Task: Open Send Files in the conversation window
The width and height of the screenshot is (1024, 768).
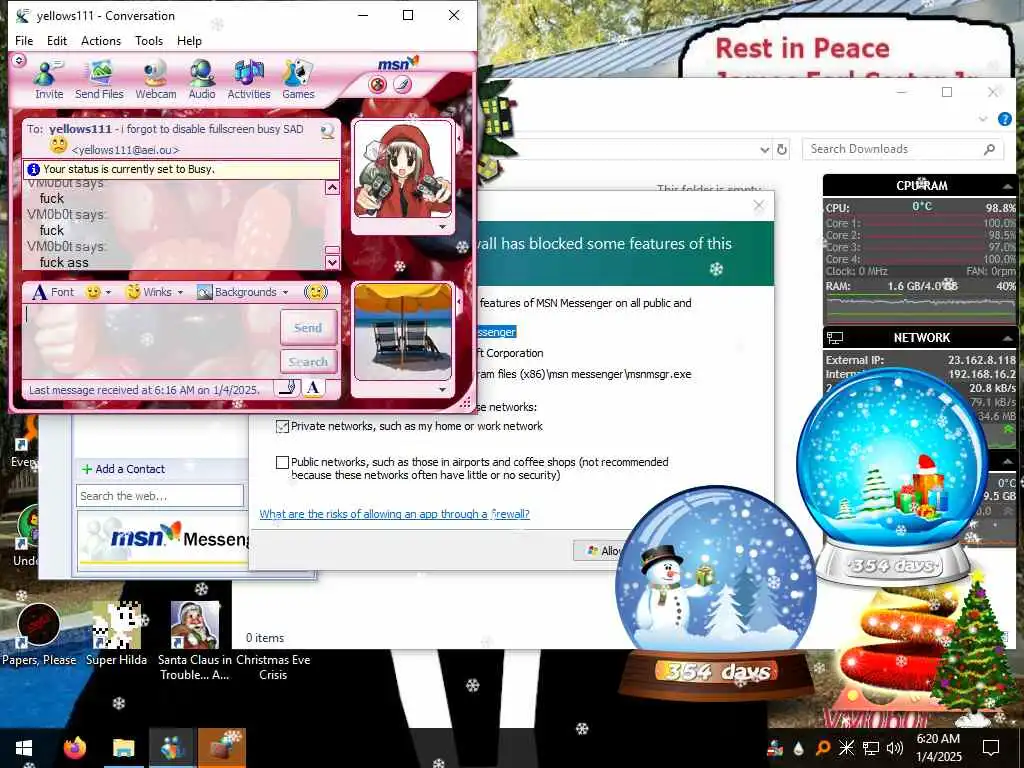Action: (99, 80)
